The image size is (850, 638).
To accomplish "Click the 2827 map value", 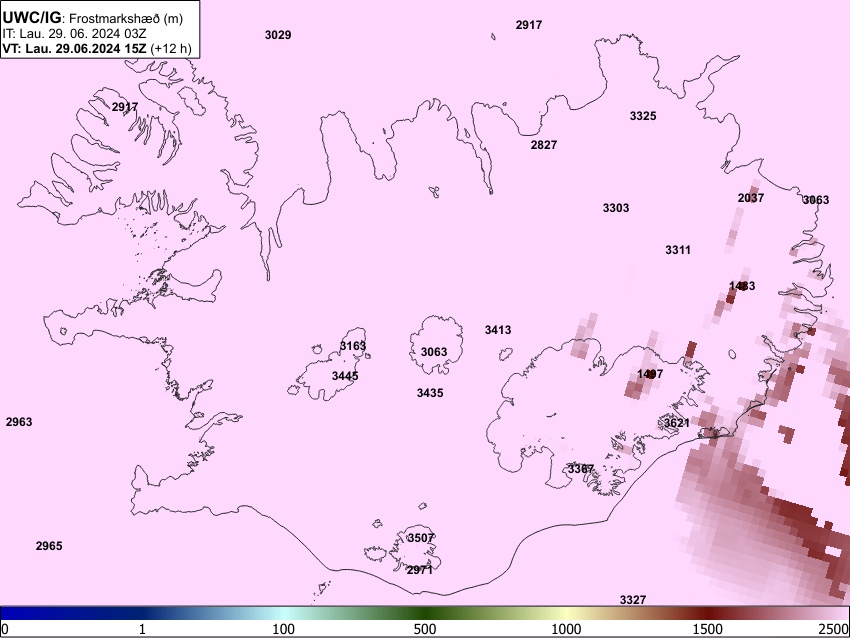I will pyautogui.click(x=544, y=145).
